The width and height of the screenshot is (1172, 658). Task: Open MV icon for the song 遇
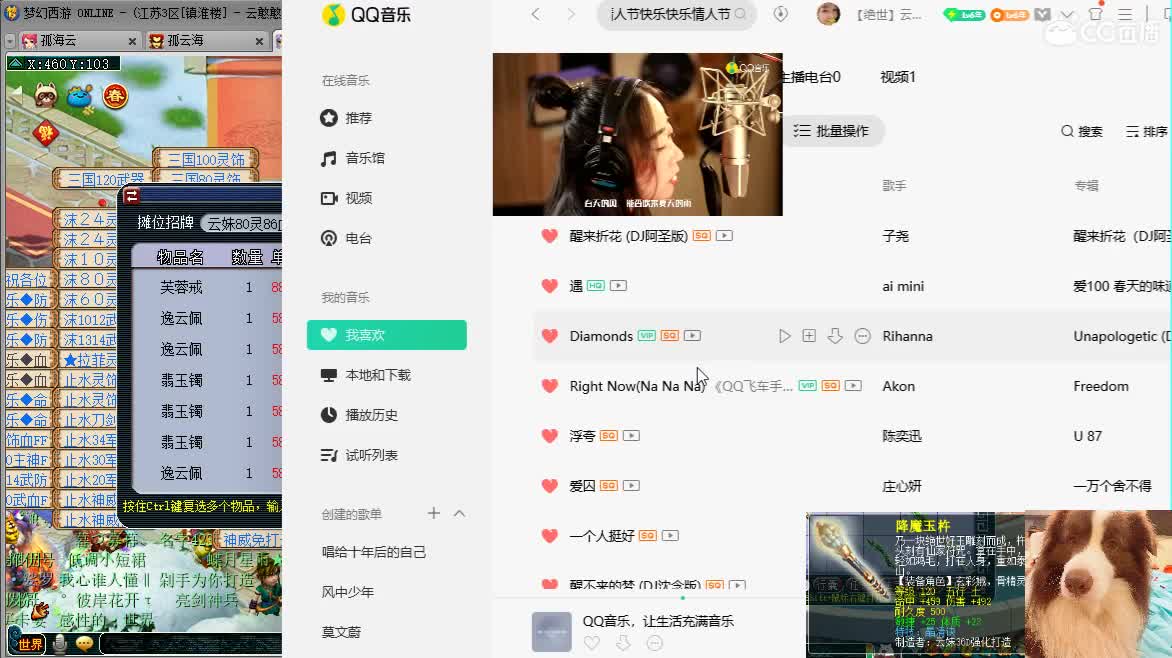[618, 286]
